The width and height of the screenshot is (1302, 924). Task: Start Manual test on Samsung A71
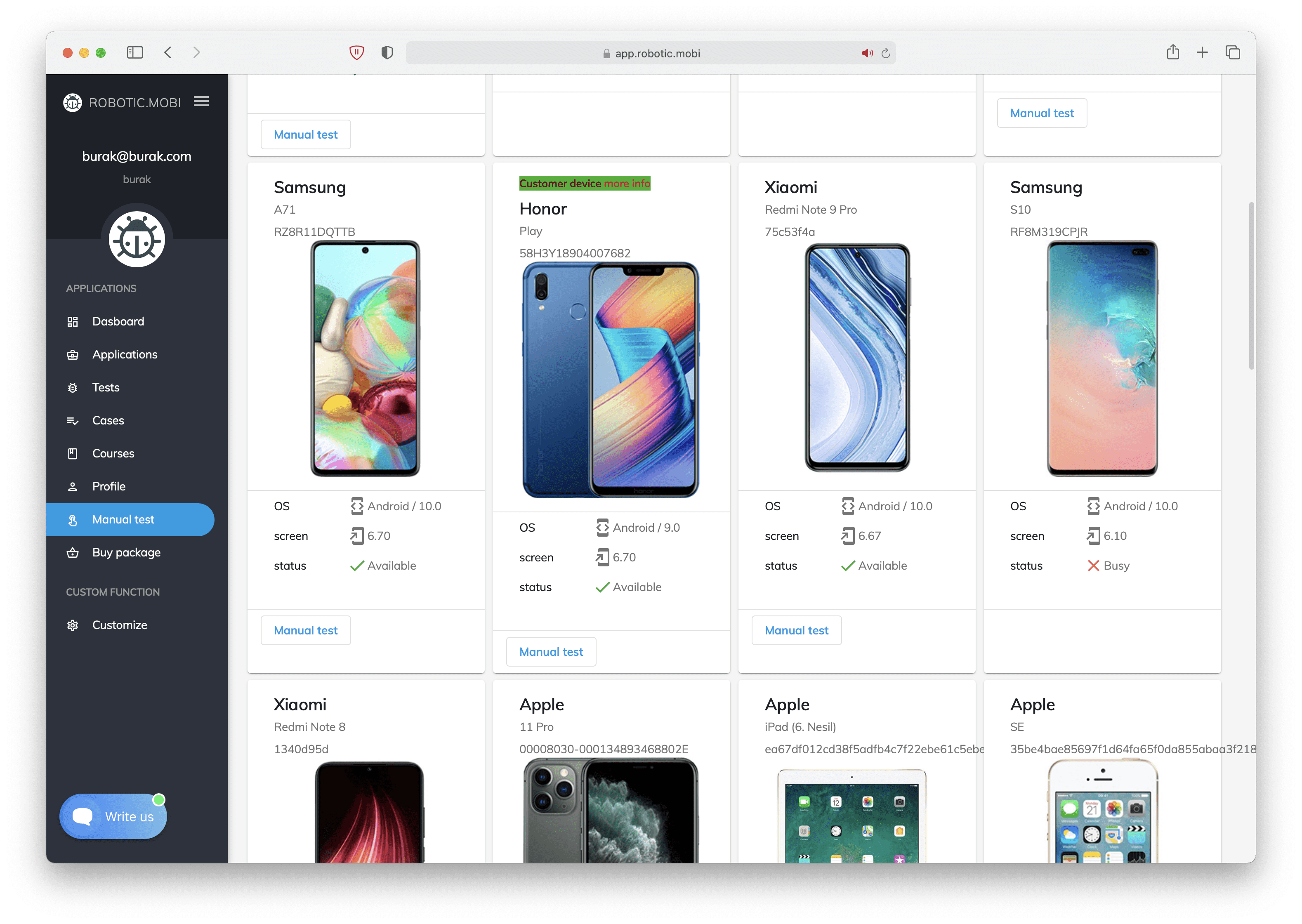[306, 630]
